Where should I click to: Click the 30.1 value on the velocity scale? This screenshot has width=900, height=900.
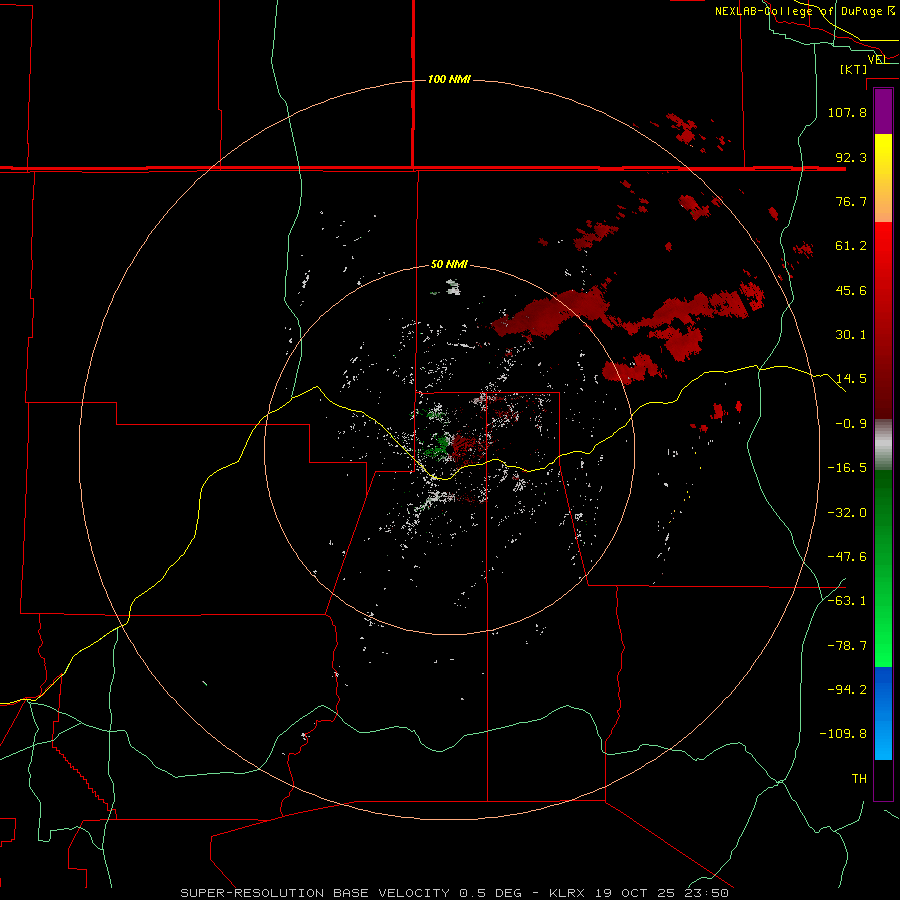[x=851, y=335]
